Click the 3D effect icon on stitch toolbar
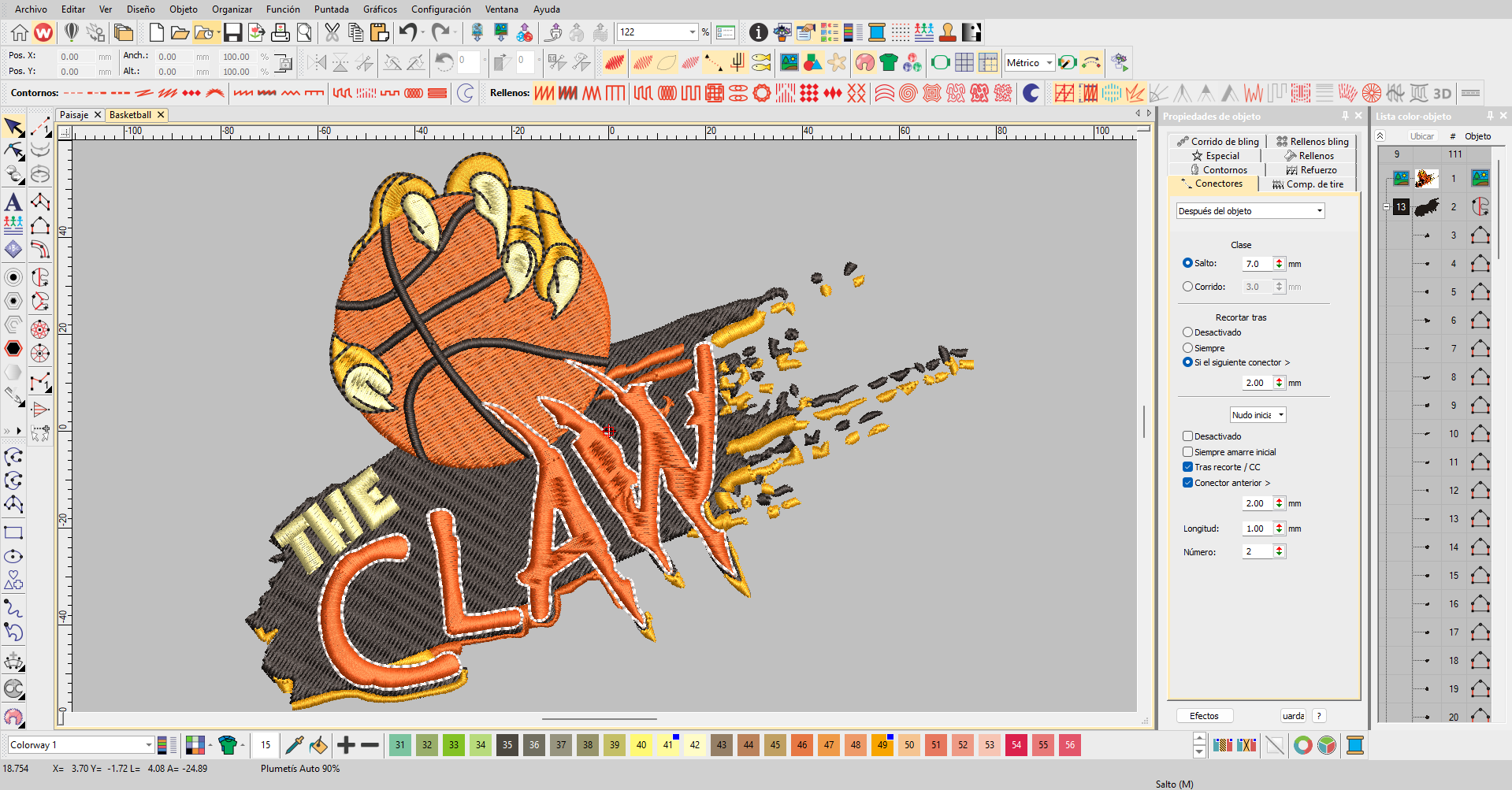This screenshot has width=1512, height=790. point(1443,93)
